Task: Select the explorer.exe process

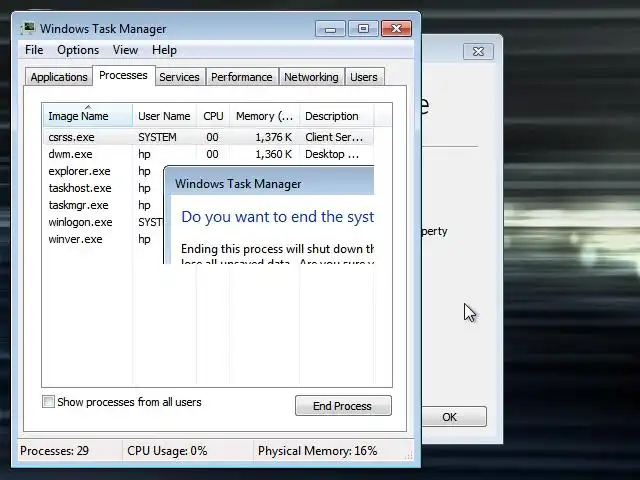Action: pos(79,171)
